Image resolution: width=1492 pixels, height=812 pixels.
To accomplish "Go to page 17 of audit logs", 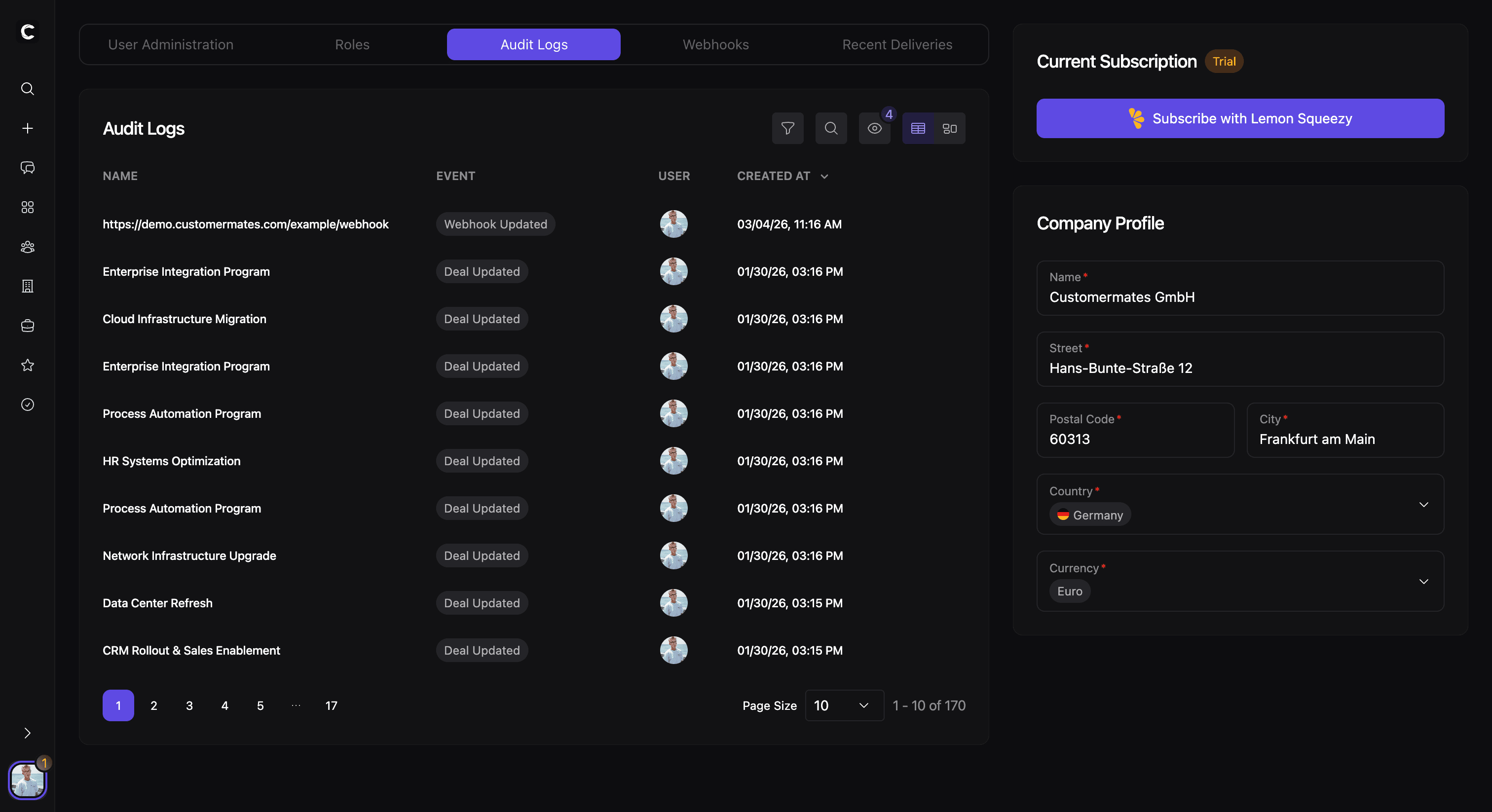I will [x=331, y=705].
